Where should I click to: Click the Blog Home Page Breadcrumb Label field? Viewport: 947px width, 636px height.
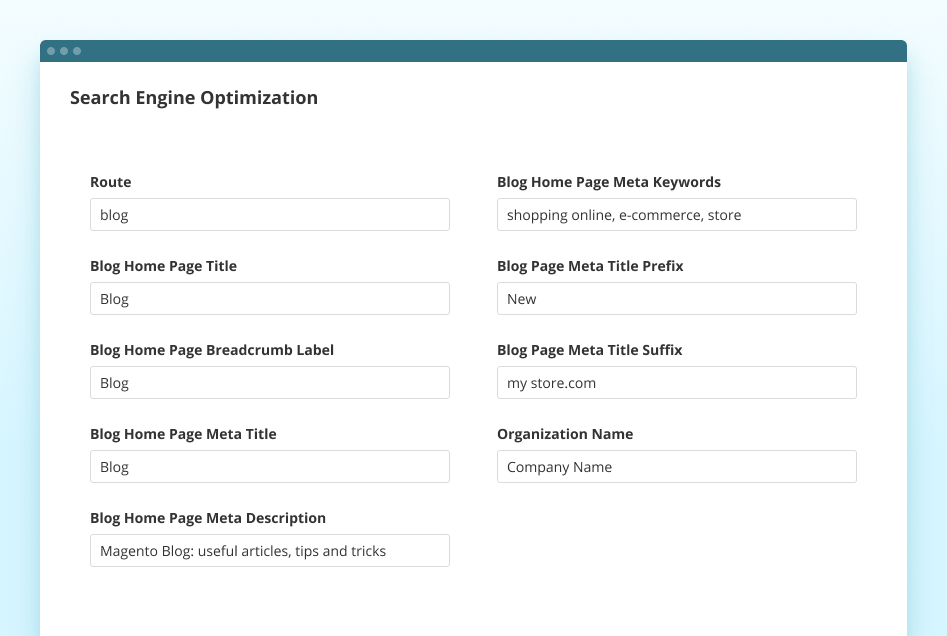pyautogui.click(x=269, y=382)
